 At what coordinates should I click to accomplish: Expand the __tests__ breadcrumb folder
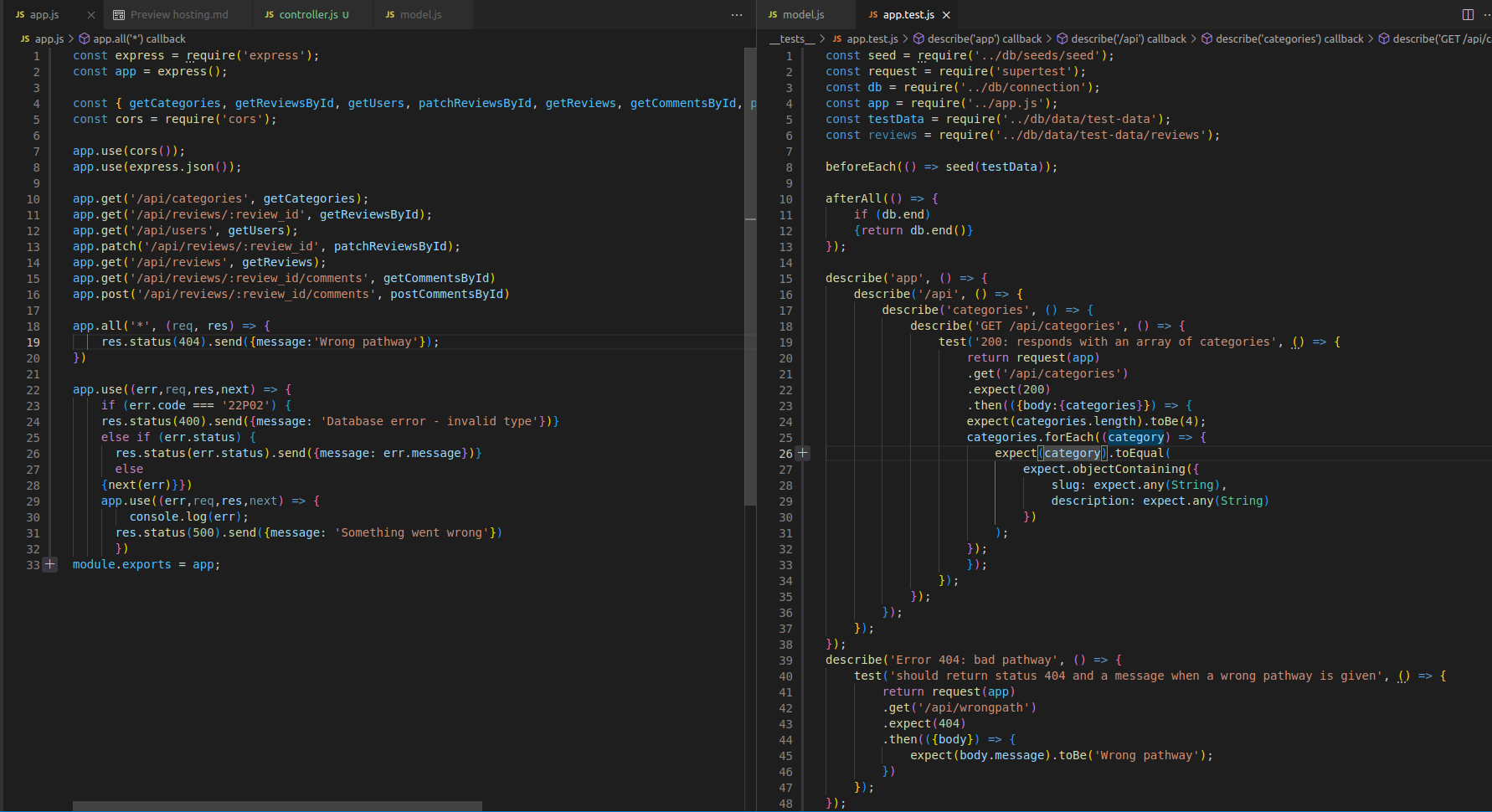coord(791,39)
